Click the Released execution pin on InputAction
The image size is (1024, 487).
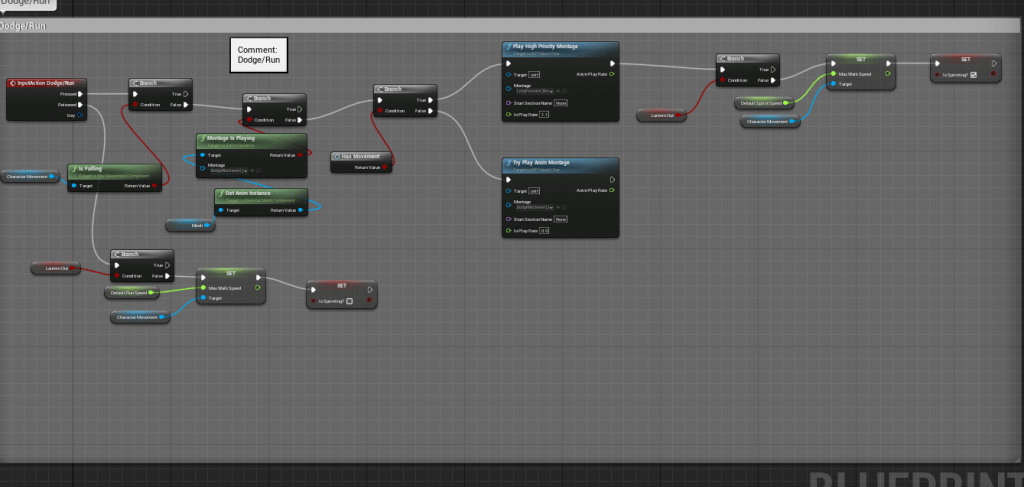(x=82, y=104)
